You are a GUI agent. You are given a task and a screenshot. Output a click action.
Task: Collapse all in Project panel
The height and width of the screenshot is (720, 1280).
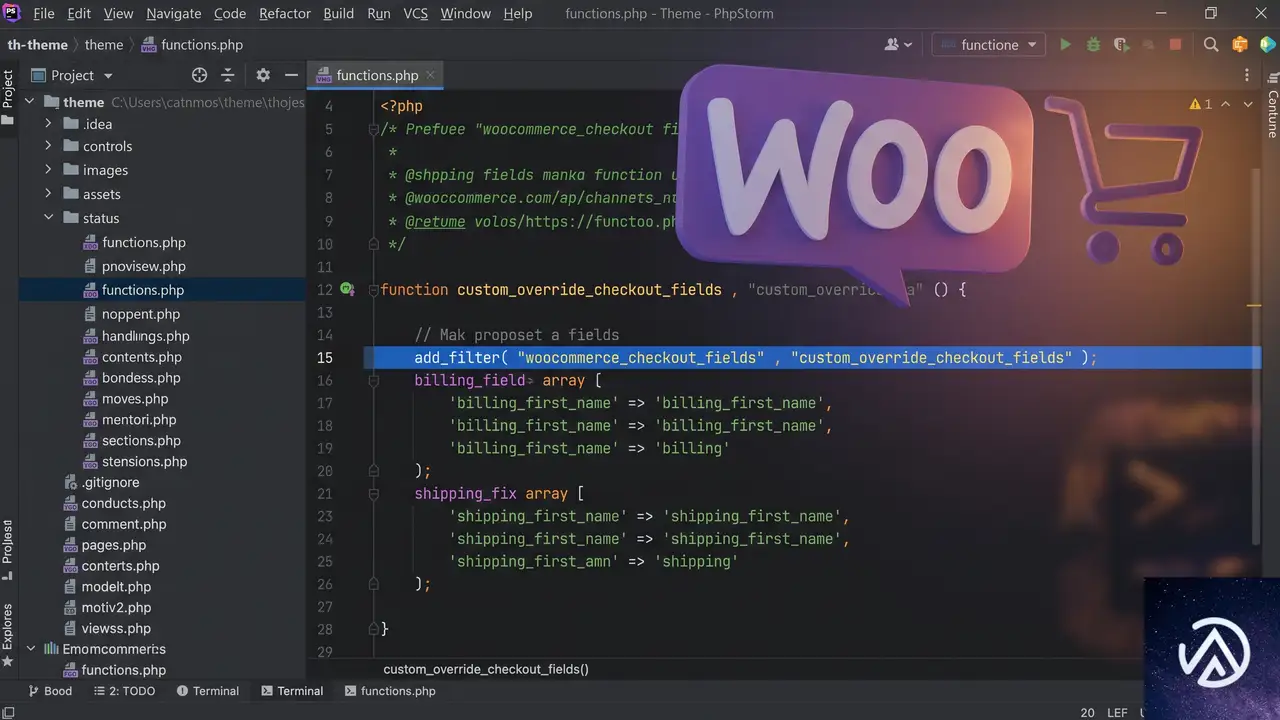click(x=228, y=75)
